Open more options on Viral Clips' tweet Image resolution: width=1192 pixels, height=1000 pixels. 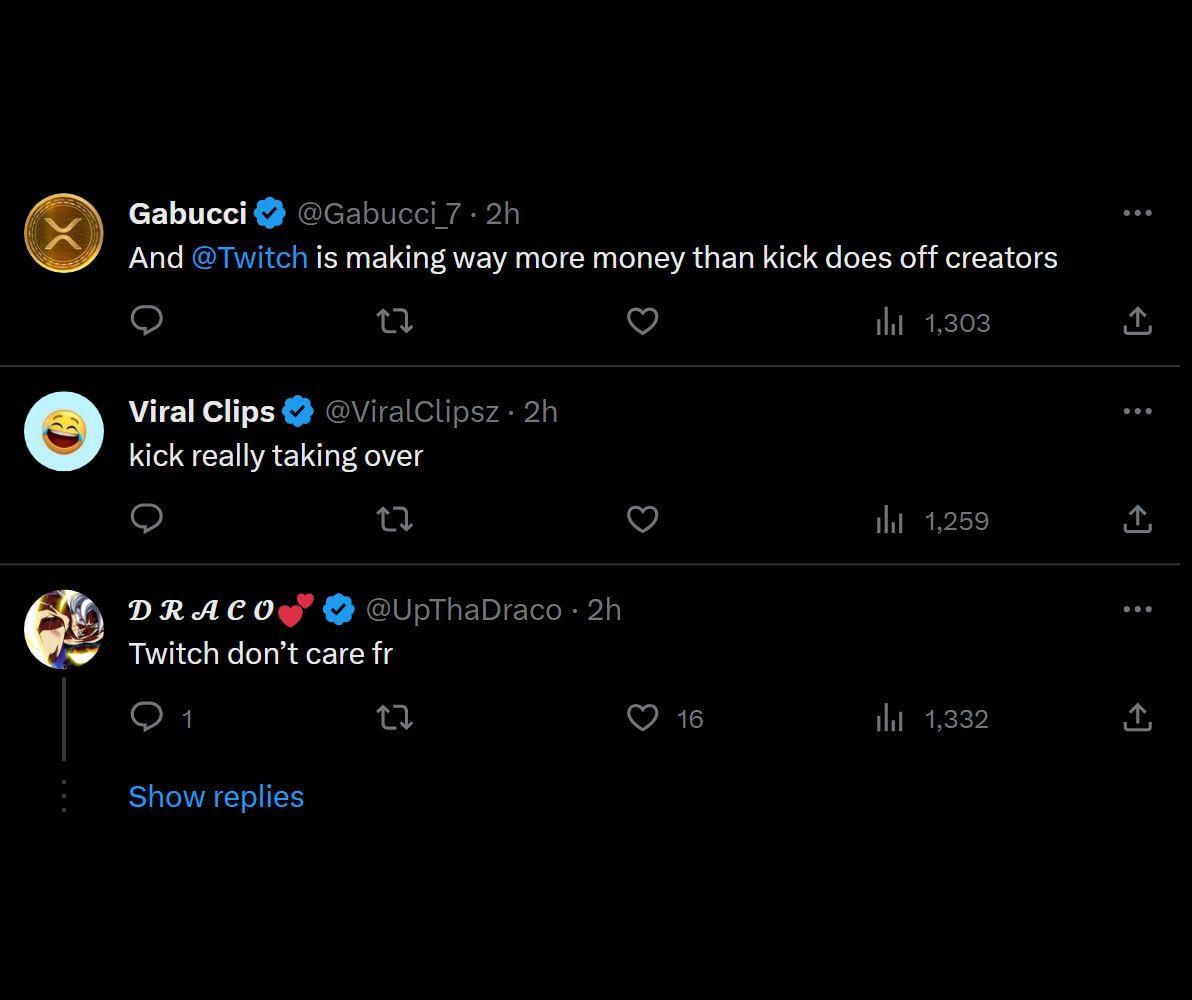[x=1137, y=411]
